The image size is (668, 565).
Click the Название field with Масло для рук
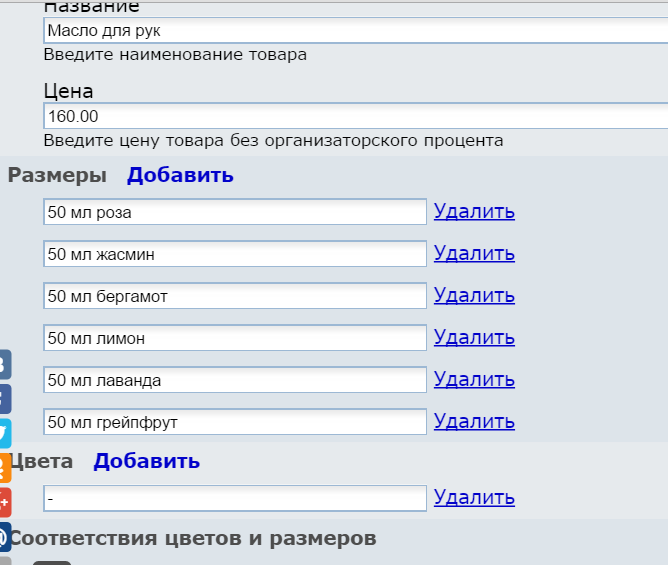click(356, 30)
